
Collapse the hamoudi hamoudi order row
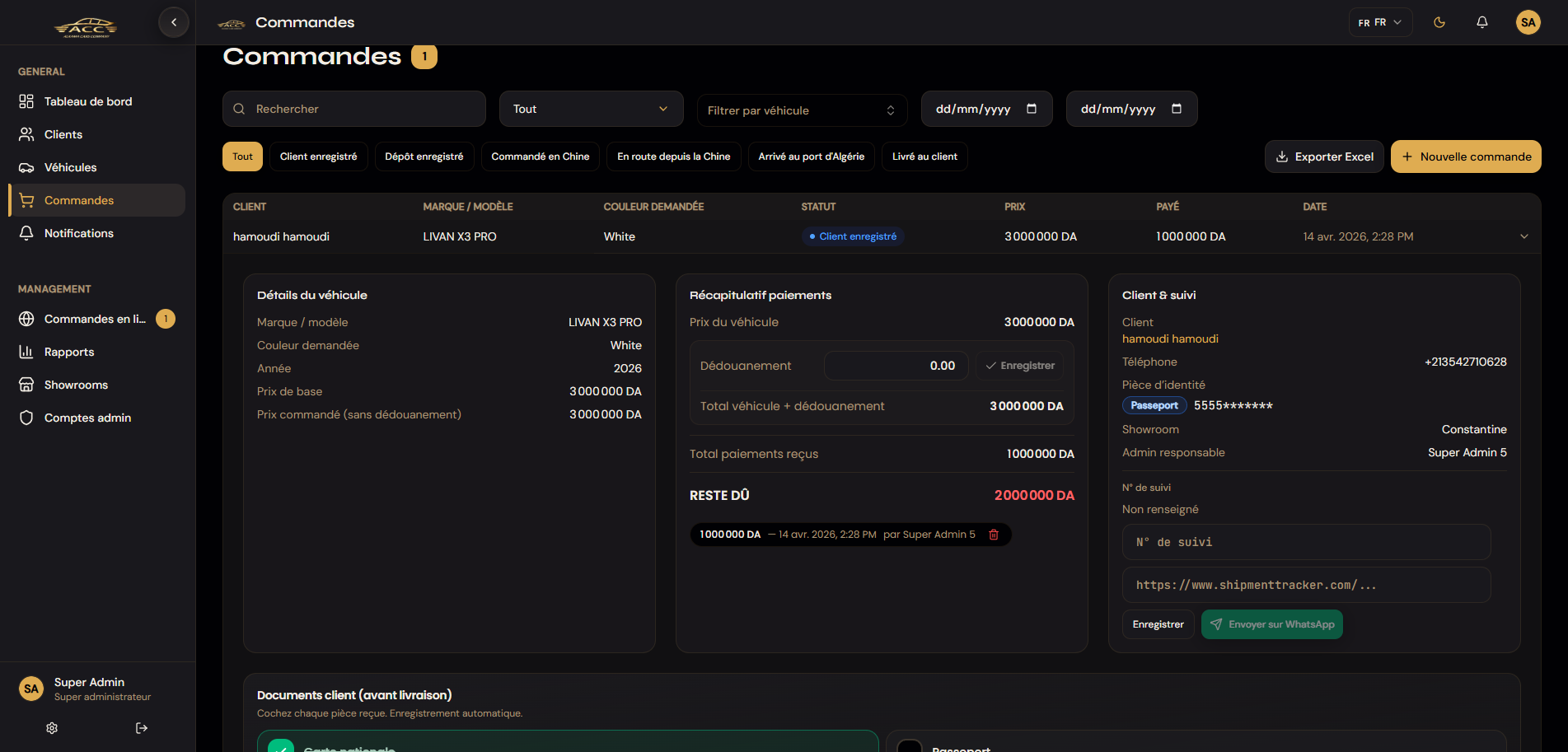pos(1524,236)
